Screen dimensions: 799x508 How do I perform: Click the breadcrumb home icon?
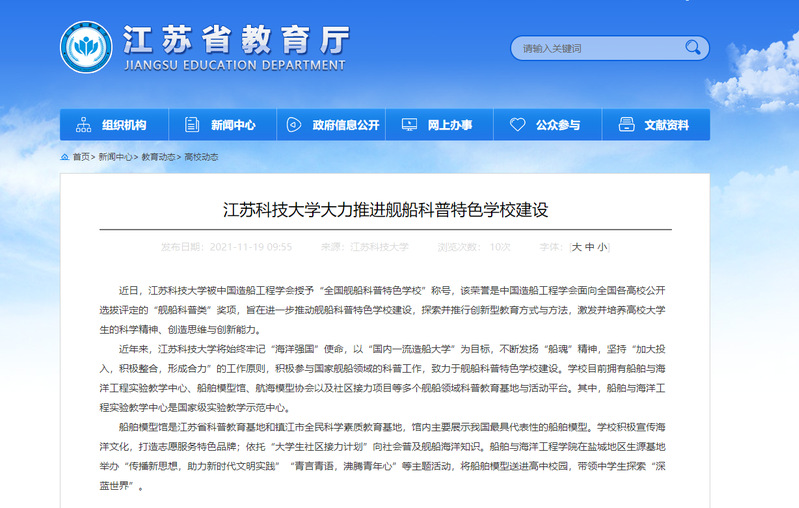[x=65, y=157]
